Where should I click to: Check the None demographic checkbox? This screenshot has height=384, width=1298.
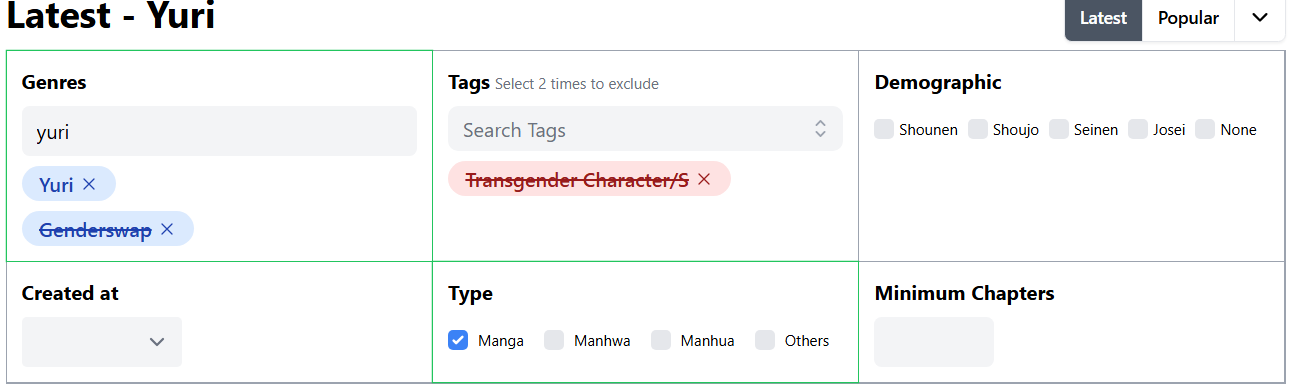1205,129
